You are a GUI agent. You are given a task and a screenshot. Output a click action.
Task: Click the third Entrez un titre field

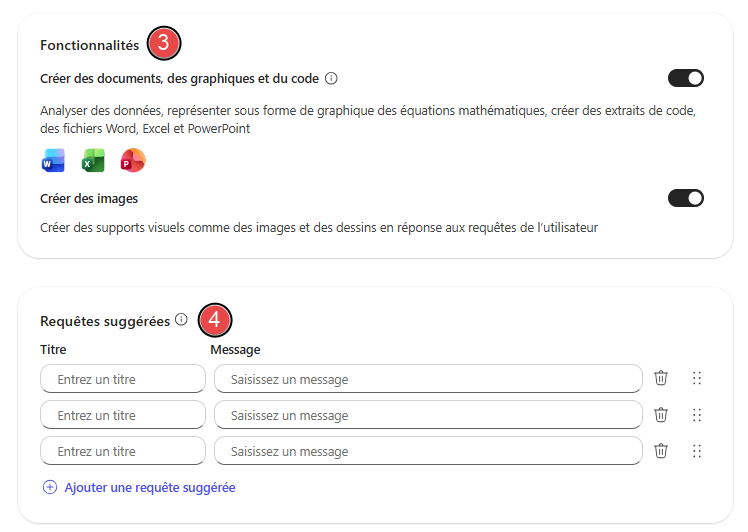[123, 451]
